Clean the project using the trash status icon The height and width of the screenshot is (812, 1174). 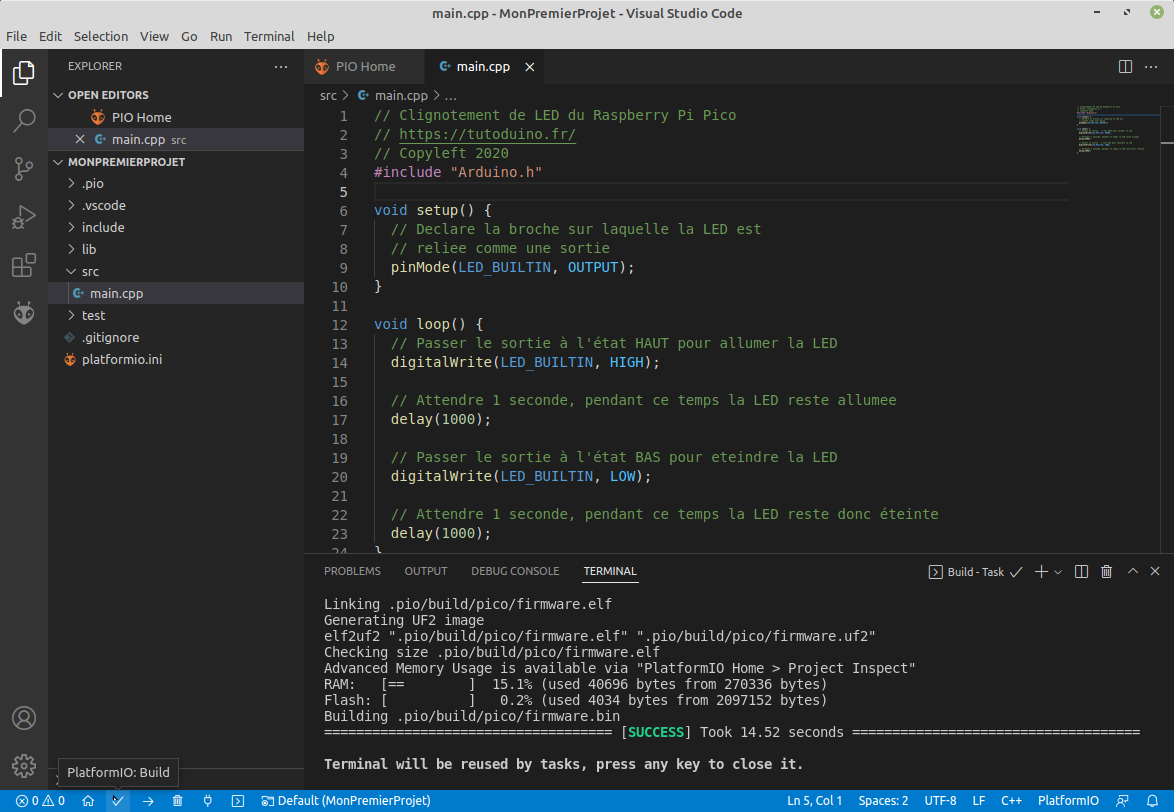tap(177, 800)
